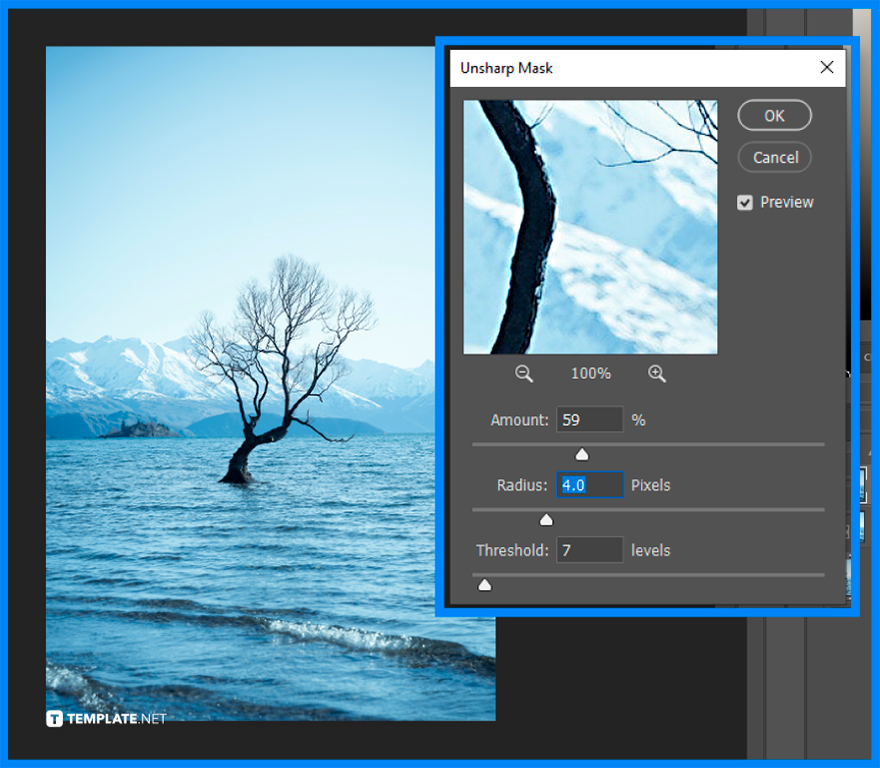The width and height of the screenshot is (880, 768).
Task: Click the Amount value field
Action: pyautogui.click(x=589, y=419)
